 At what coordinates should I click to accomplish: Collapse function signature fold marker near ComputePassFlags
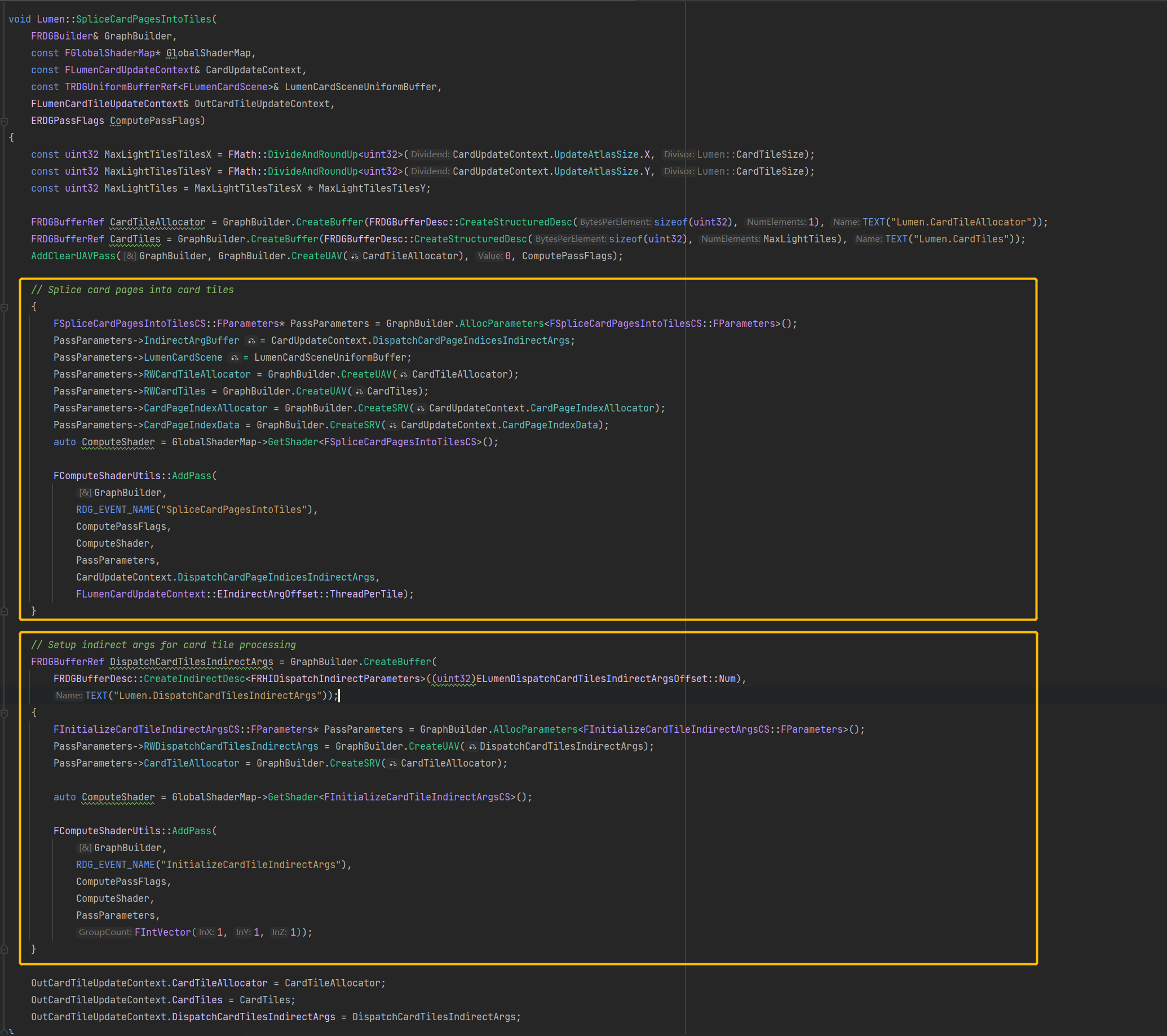[5, 121]
